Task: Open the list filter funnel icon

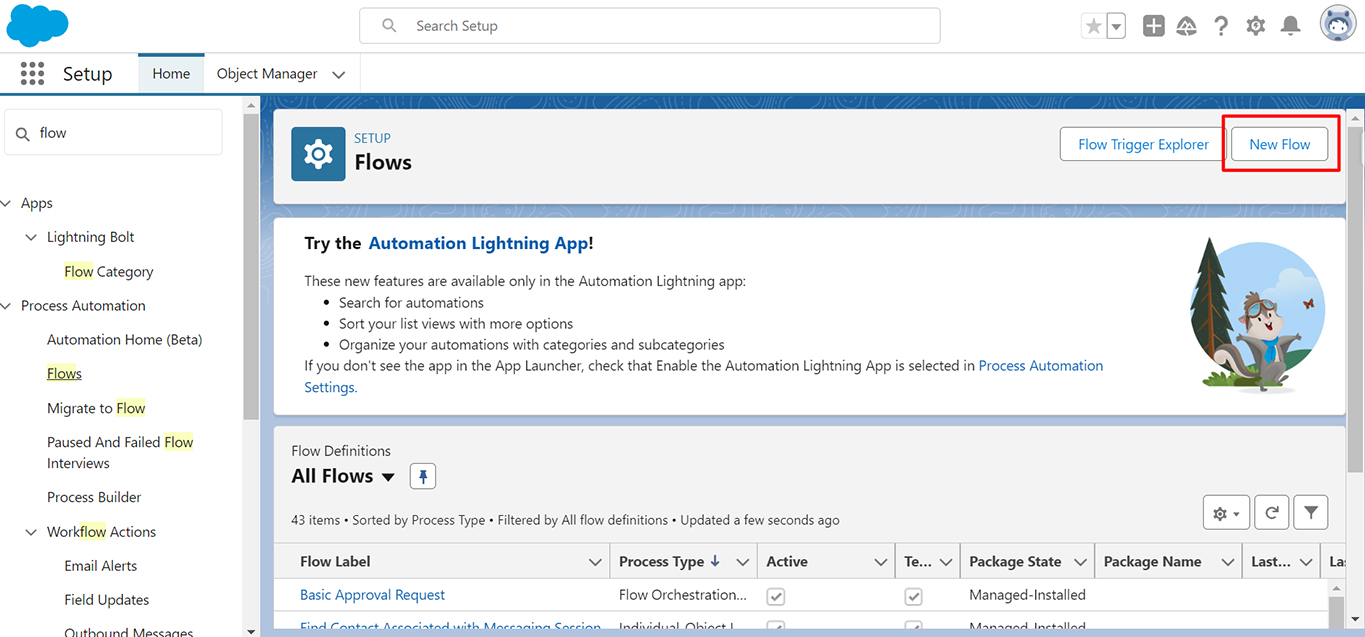Action: click(1310, 513)
